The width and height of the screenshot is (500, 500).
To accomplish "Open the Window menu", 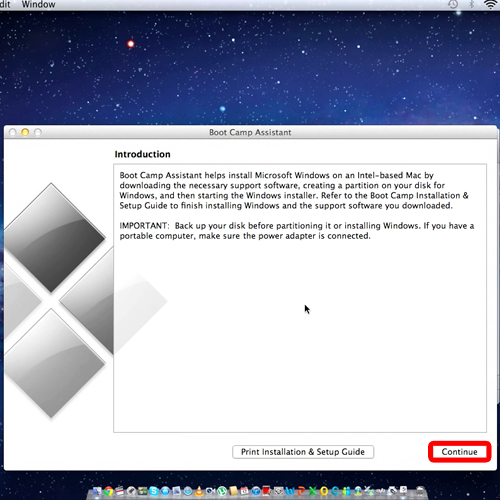I will click(38, 4).
